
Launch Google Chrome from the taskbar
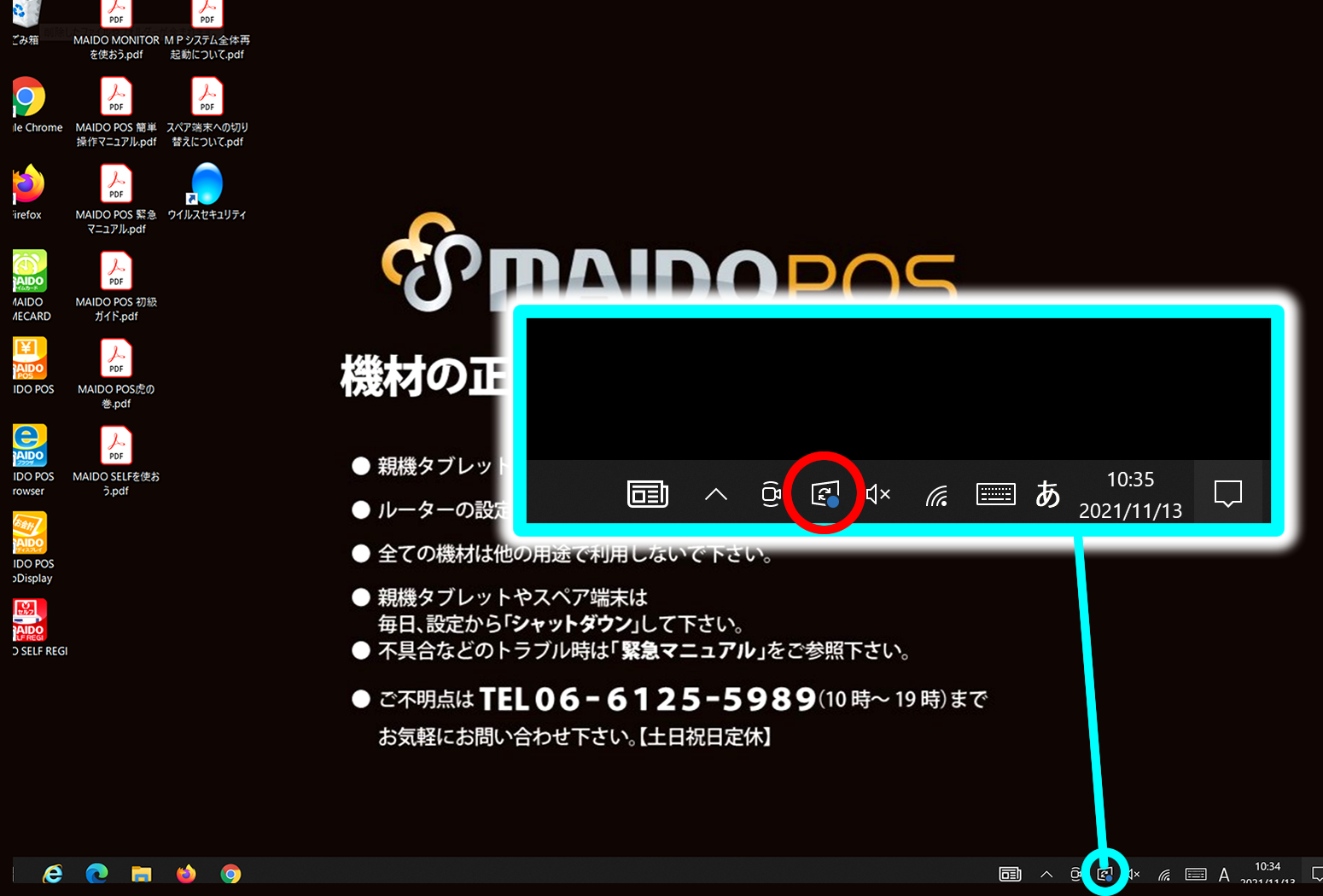click(230, 874)
